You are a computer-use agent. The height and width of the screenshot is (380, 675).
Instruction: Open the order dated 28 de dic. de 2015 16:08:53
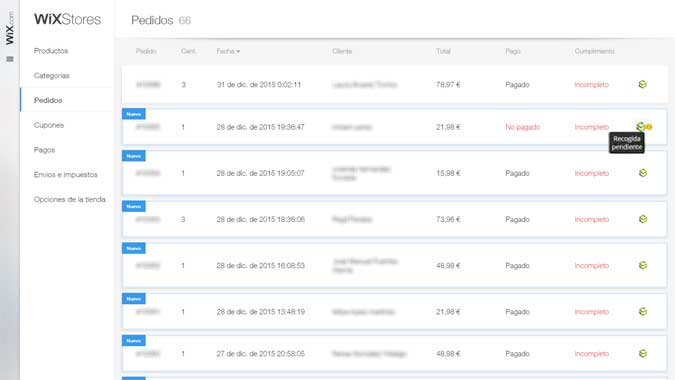[394, 265]
